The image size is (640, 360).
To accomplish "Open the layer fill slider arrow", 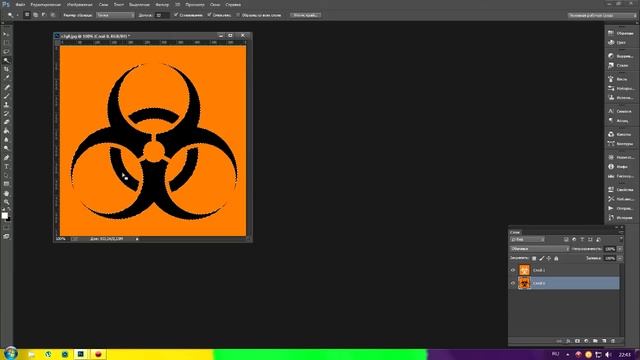I will pos(620,258).
